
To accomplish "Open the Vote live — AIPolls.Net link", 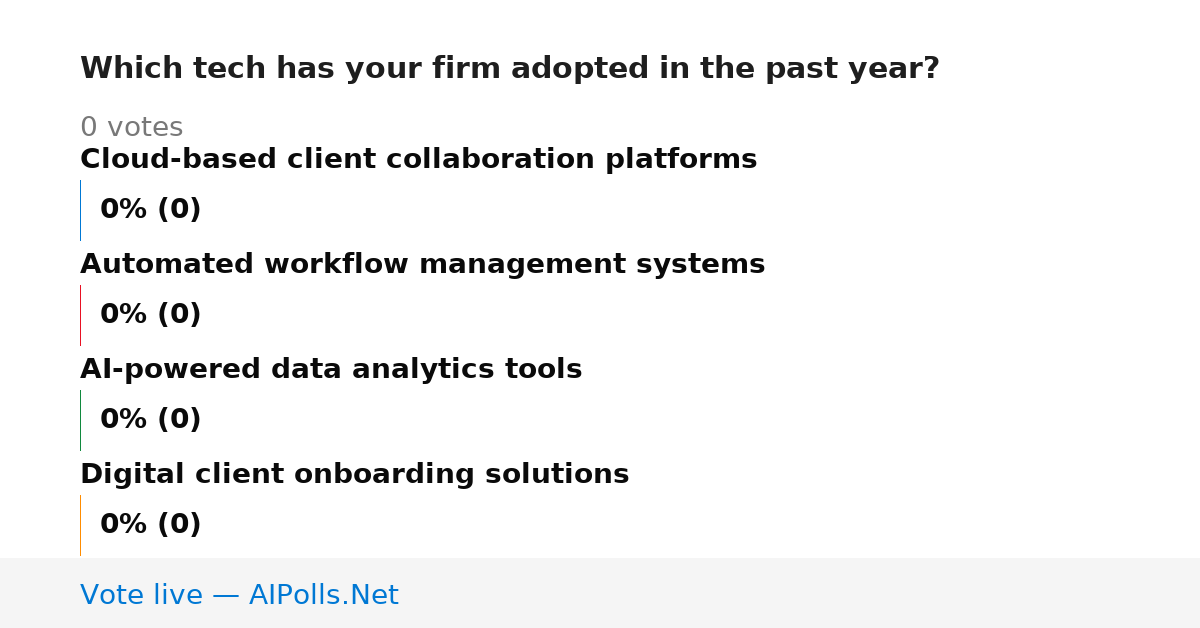I will click(239, 595).
